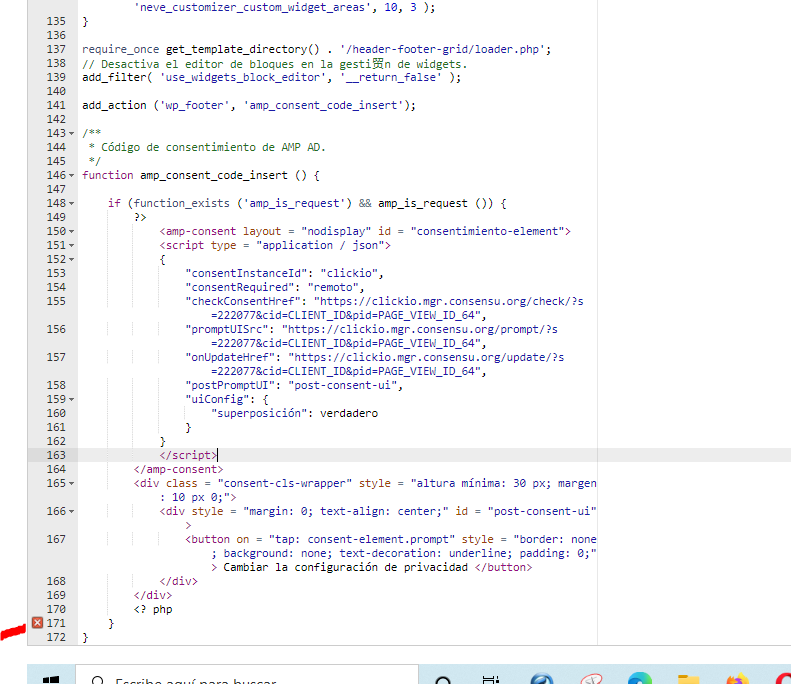Click the 'postPromptUI' key
Viewport: 791px width, 684px height.
click(230, 385)
